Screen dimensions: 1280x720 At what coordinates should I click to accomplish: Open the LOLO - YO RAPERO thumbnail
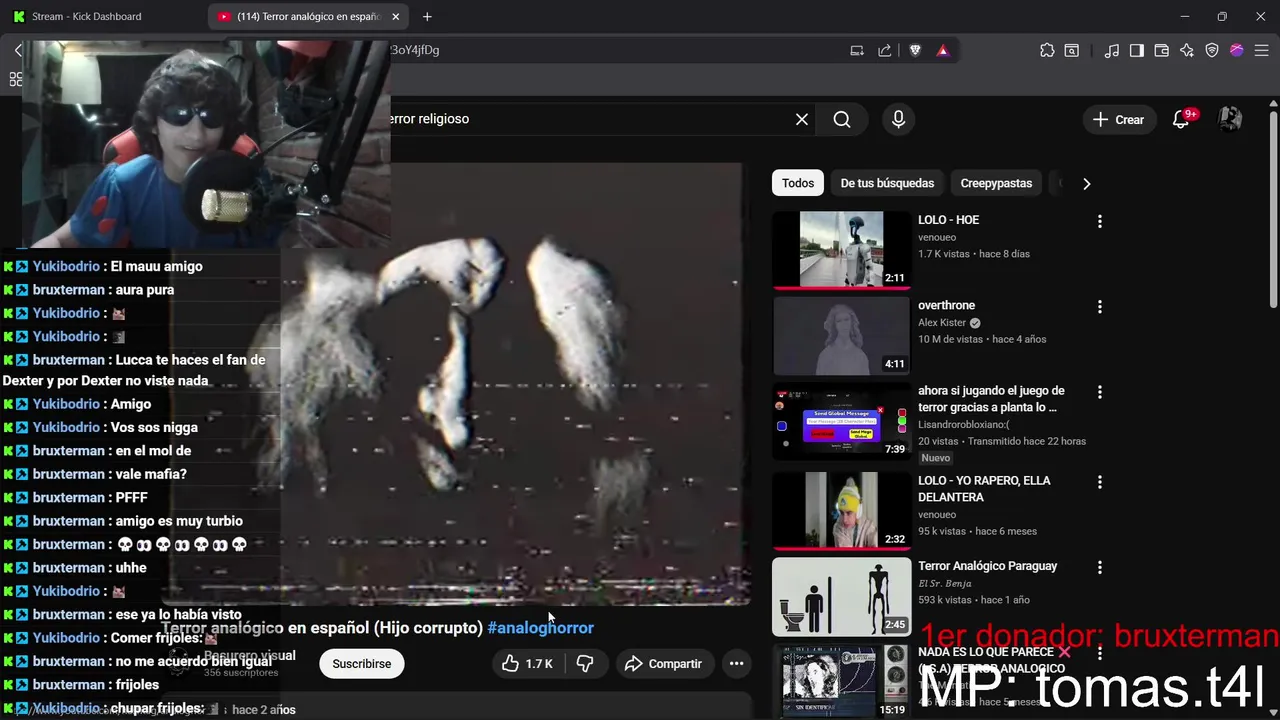coord(842,510)
